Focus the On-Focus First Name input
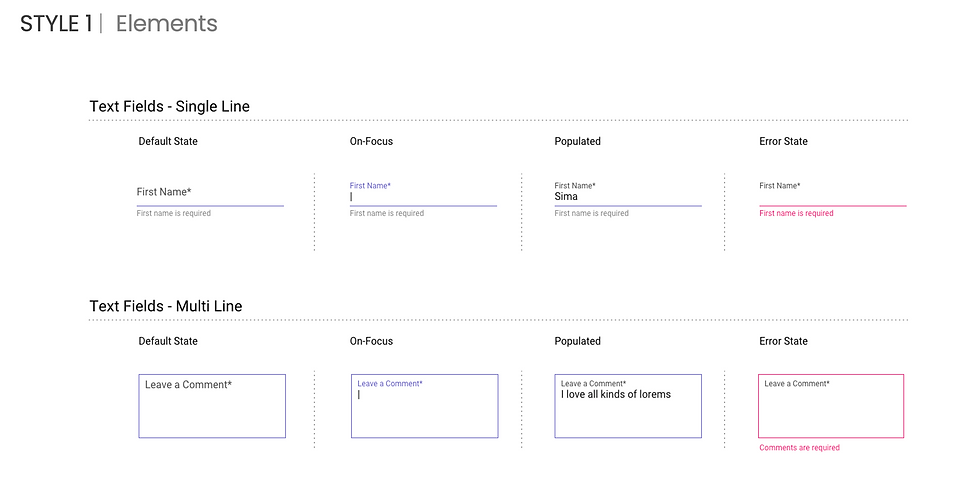The width and height of the screenshot is (977, 490). [x=423, y=193]
